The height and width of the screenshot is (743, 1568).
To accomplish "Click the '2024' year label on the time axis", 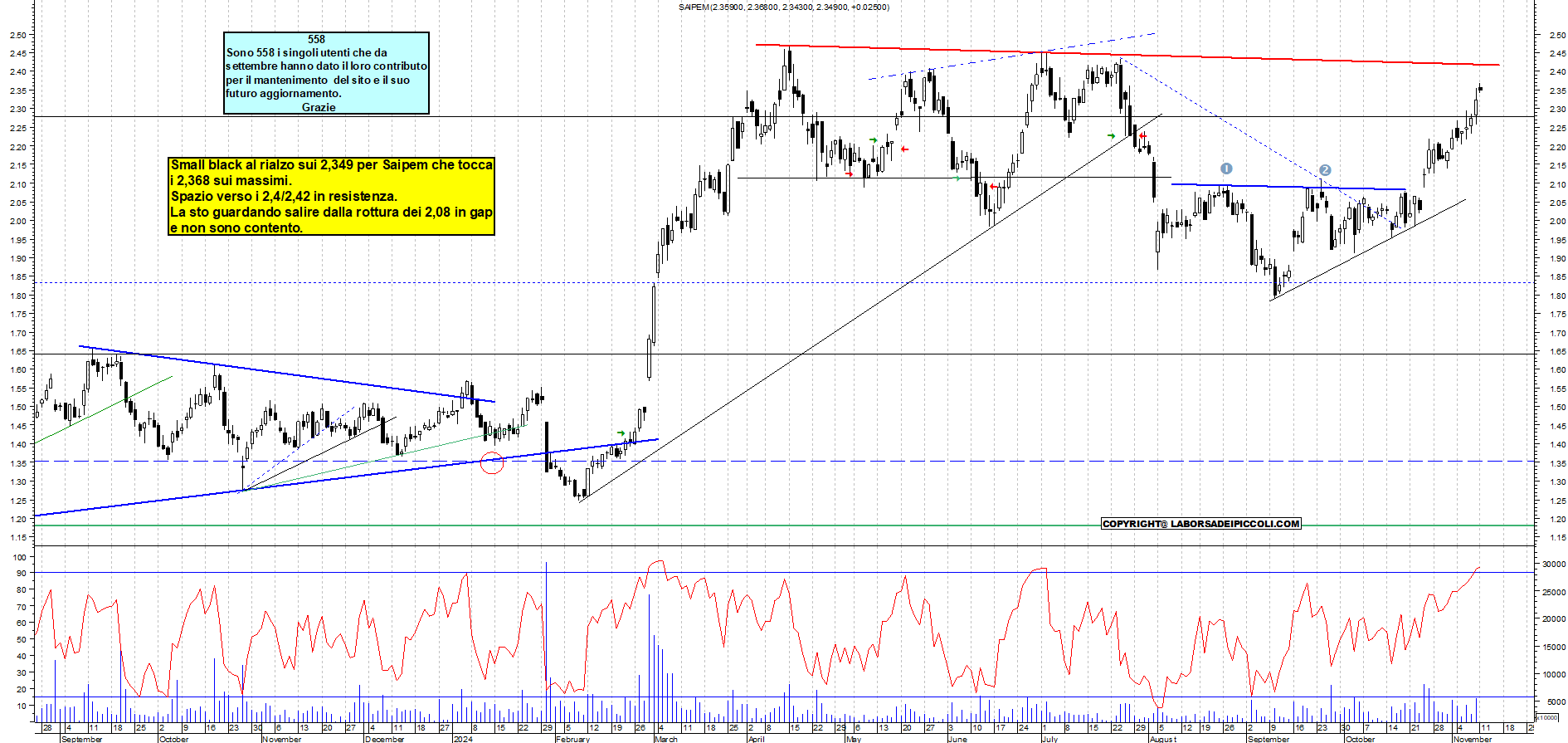I will point(463,739).
